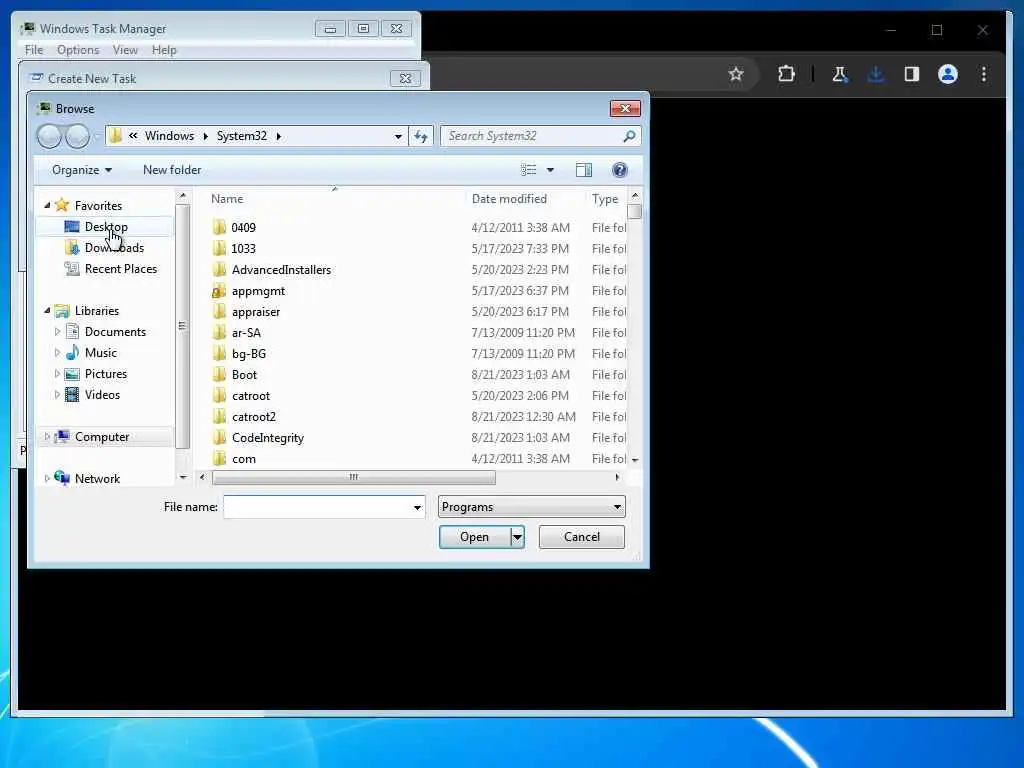Click the refresh button beside the address bar
This screenshot has width=1024, height=768.
pos(421,136)
